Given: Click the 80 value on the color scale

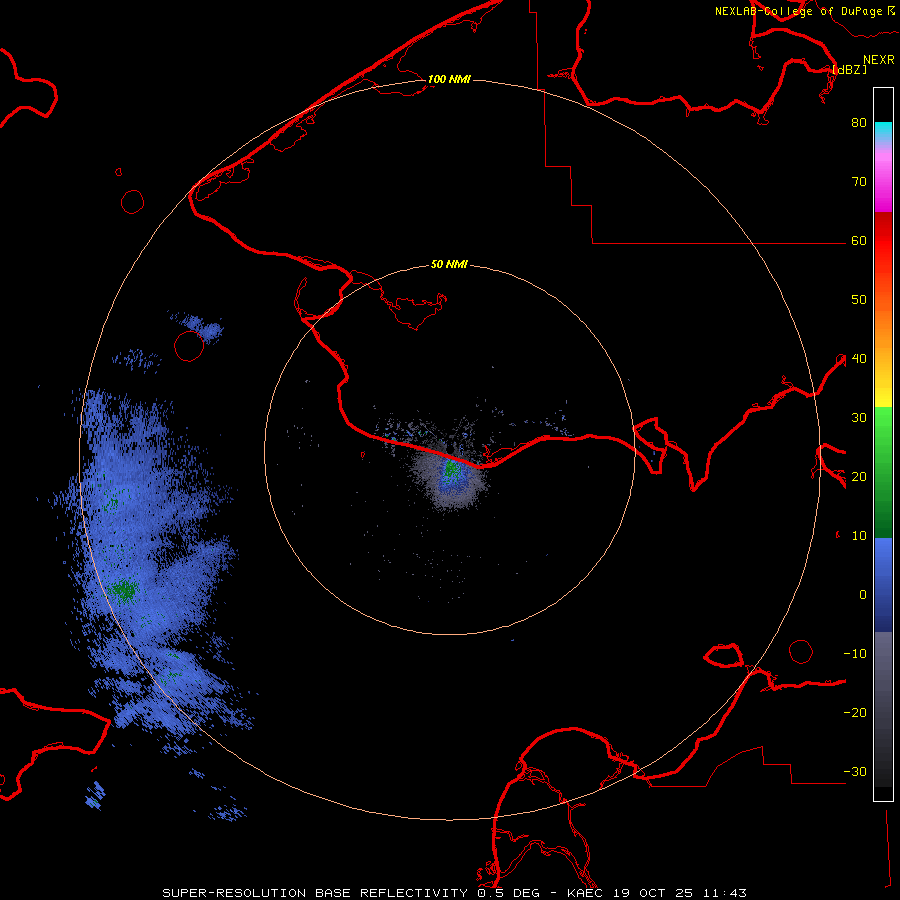Looking at the screenshot, I should coord(859,123).
